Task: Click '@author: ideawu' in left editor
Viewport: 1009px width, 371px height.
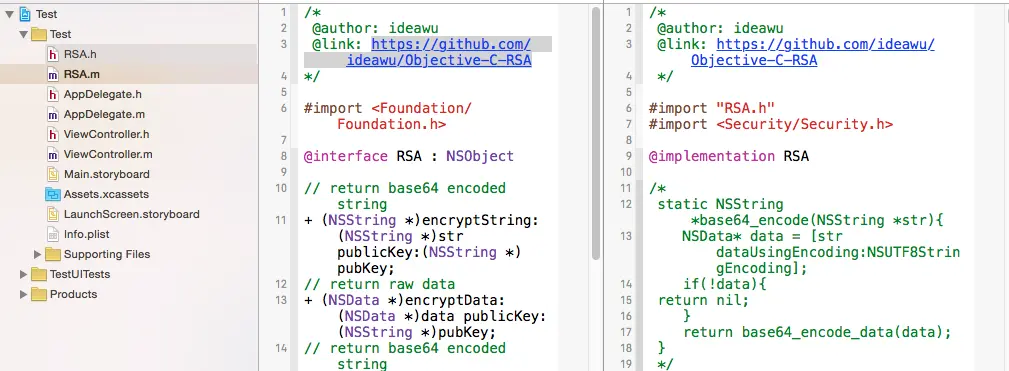Action: pos(376,28)
